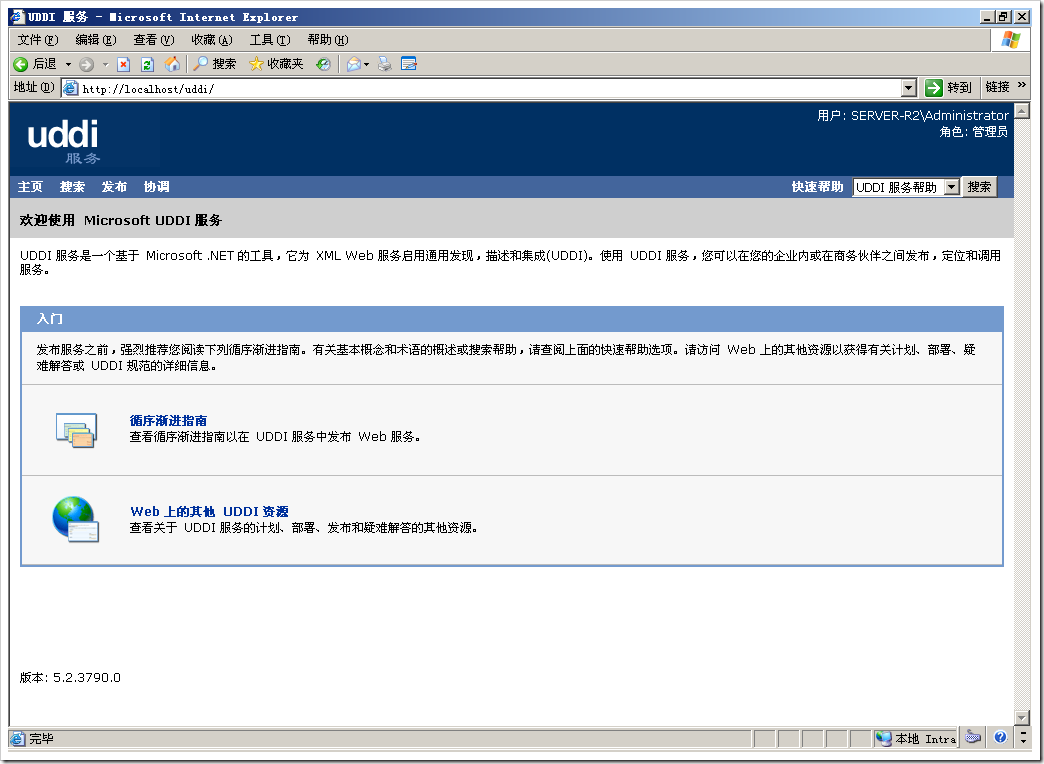Viewport: 1044px width, 764px height.
Task: Click 查看循序渐进指南 description text
Action: tap(274, 437)
